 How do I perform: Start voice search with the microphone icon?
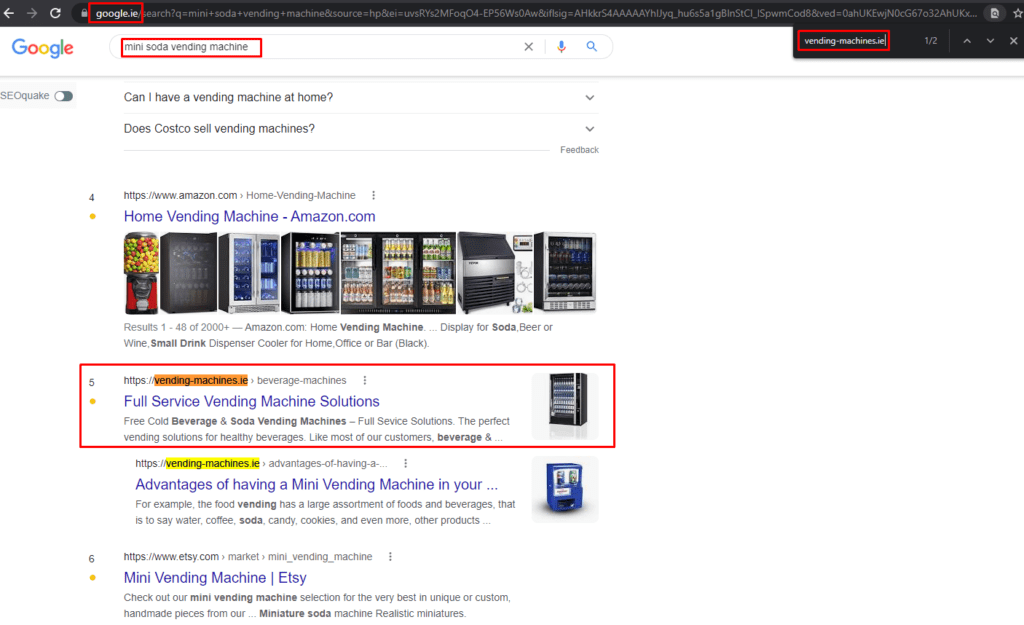pyautogui.click(x=561, y=46)
